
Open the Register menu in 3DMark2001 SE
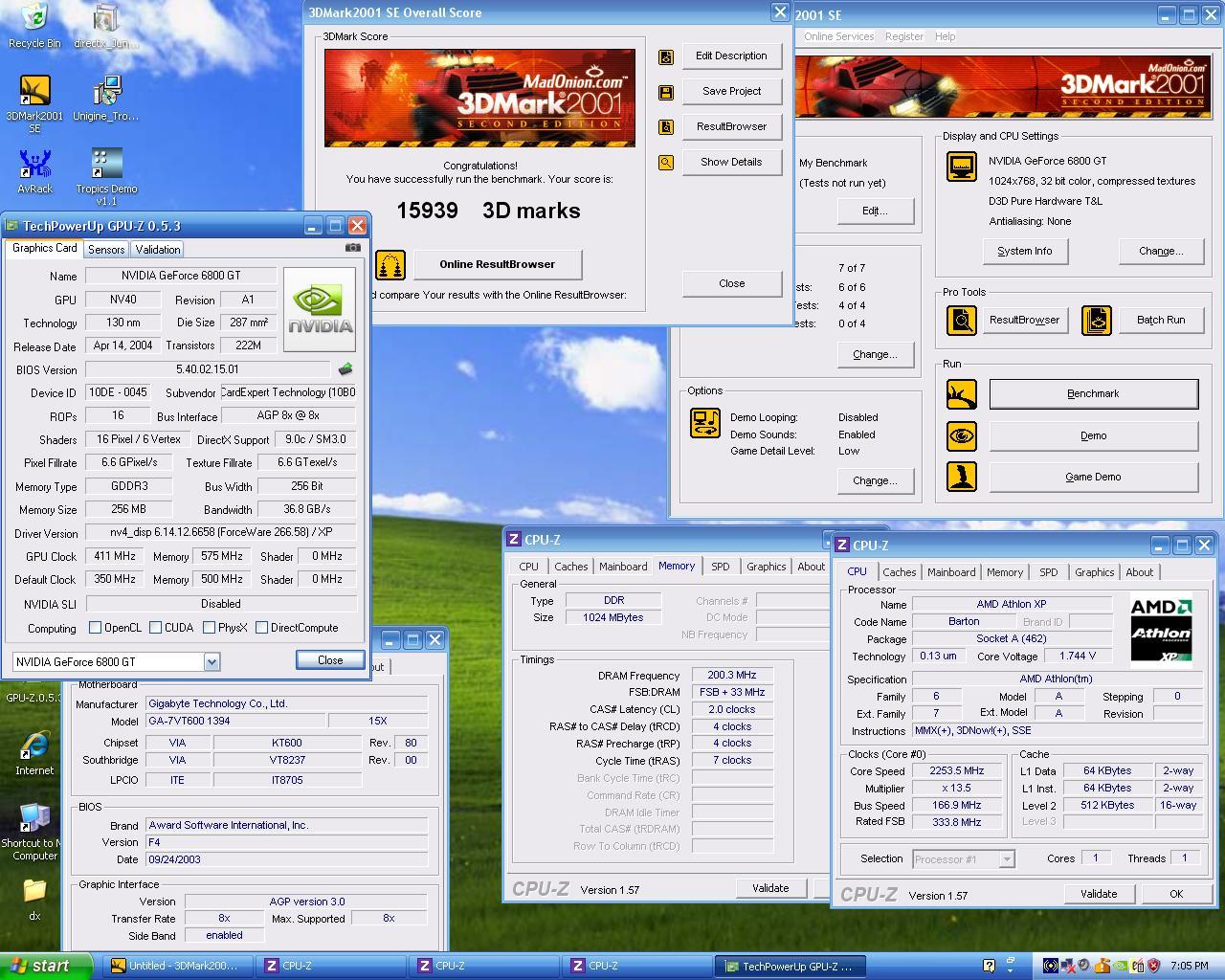(904, 36)
